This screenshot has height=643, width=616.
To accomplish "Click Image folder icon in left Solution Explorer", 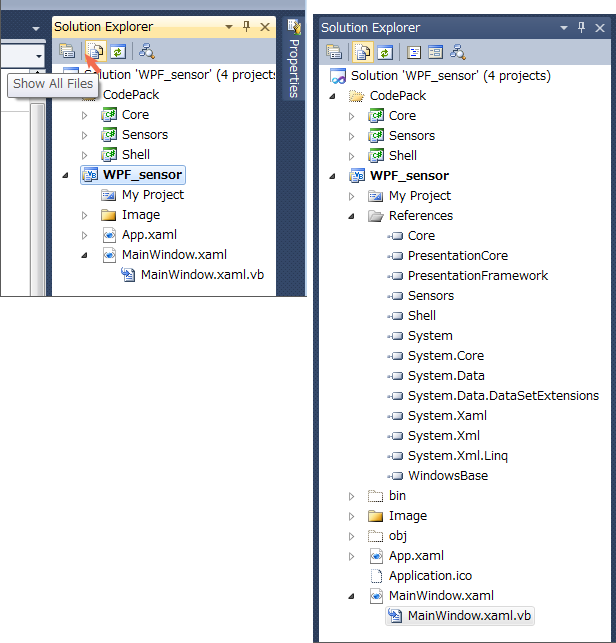I will pos(109,215).
